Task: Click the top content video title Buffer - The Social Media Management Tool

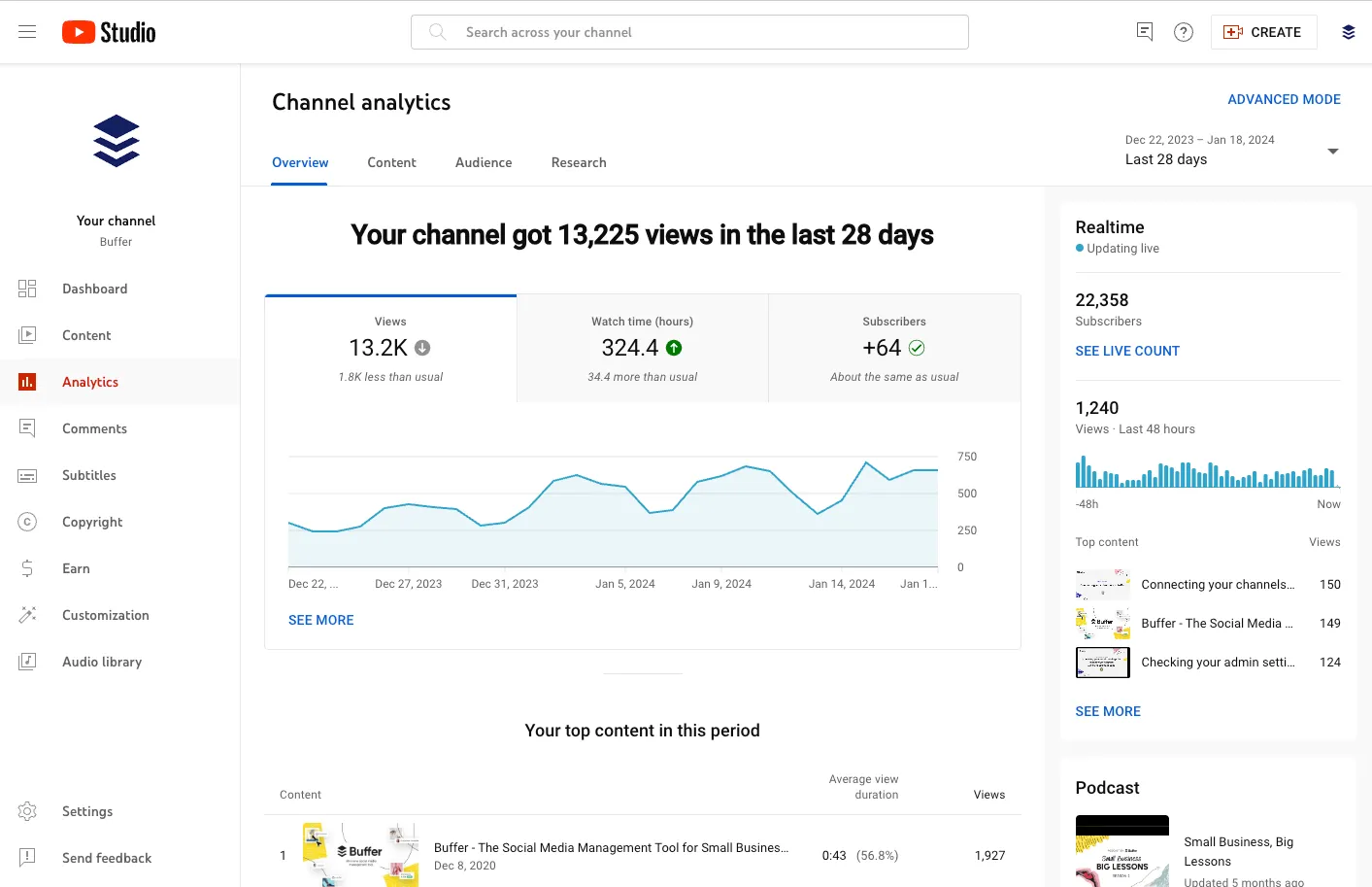Action: tap(611, 847)
